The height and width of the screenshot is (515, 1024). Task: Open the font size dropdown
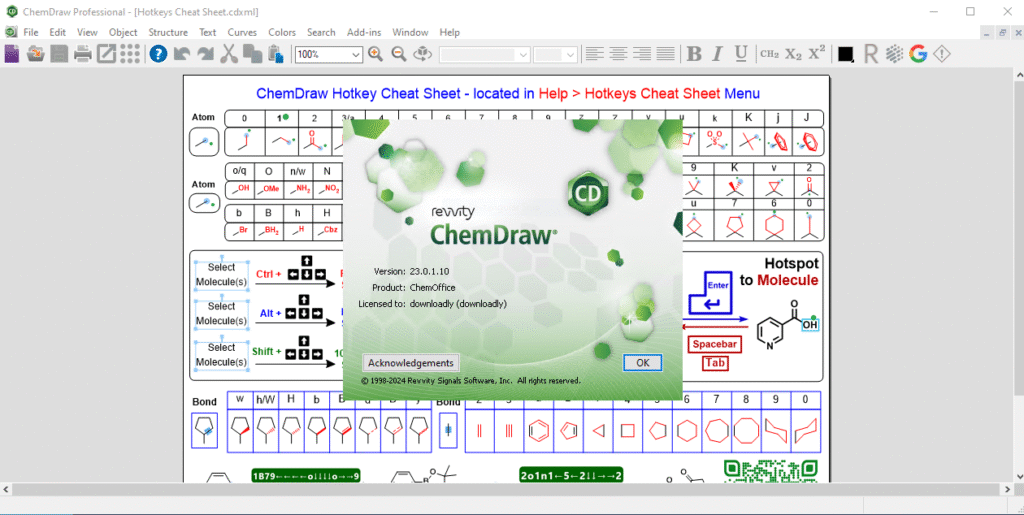570,54
